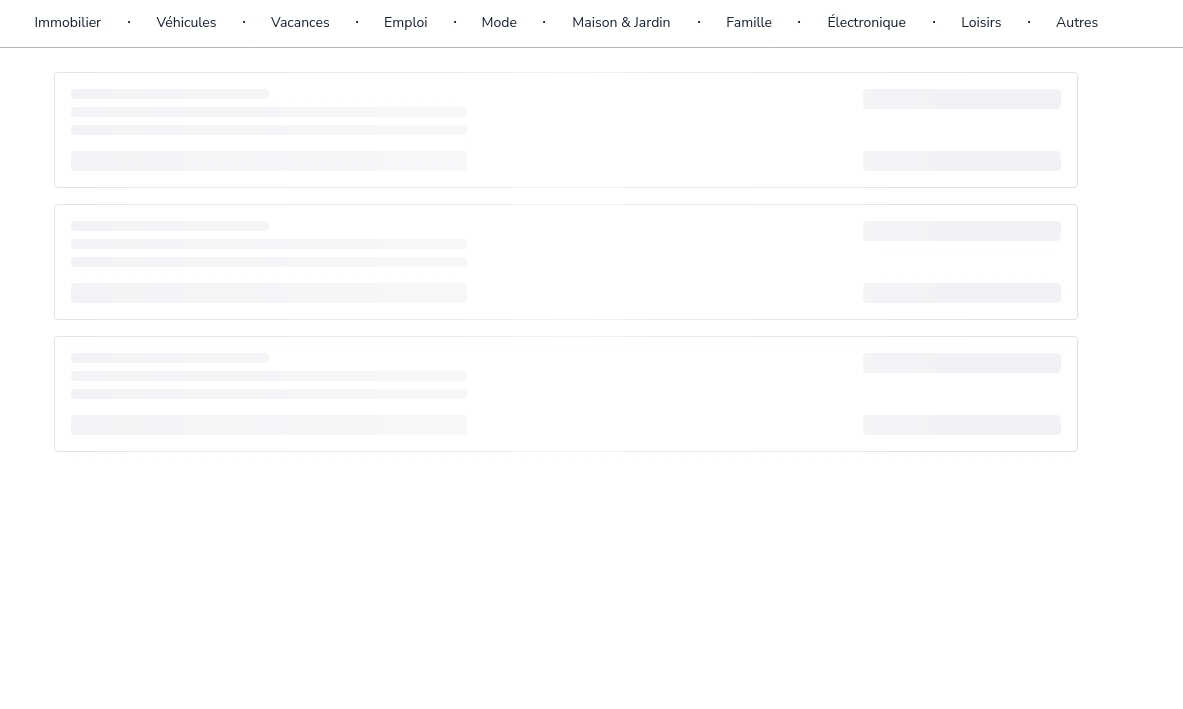
Task: Click third card's bottom-left wide placeholder bar
Action: coord(268,425)
